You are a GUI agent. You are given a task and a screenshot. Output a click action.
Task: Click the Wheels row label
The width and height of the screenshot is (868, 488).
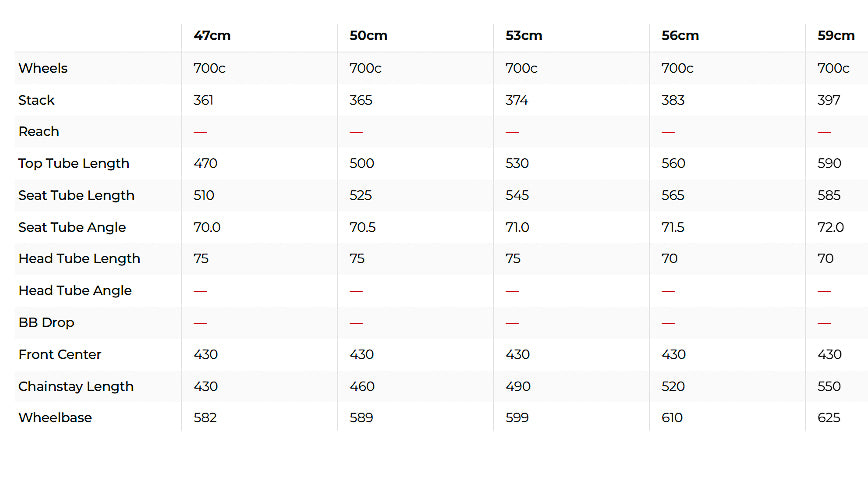pos(43,69)
